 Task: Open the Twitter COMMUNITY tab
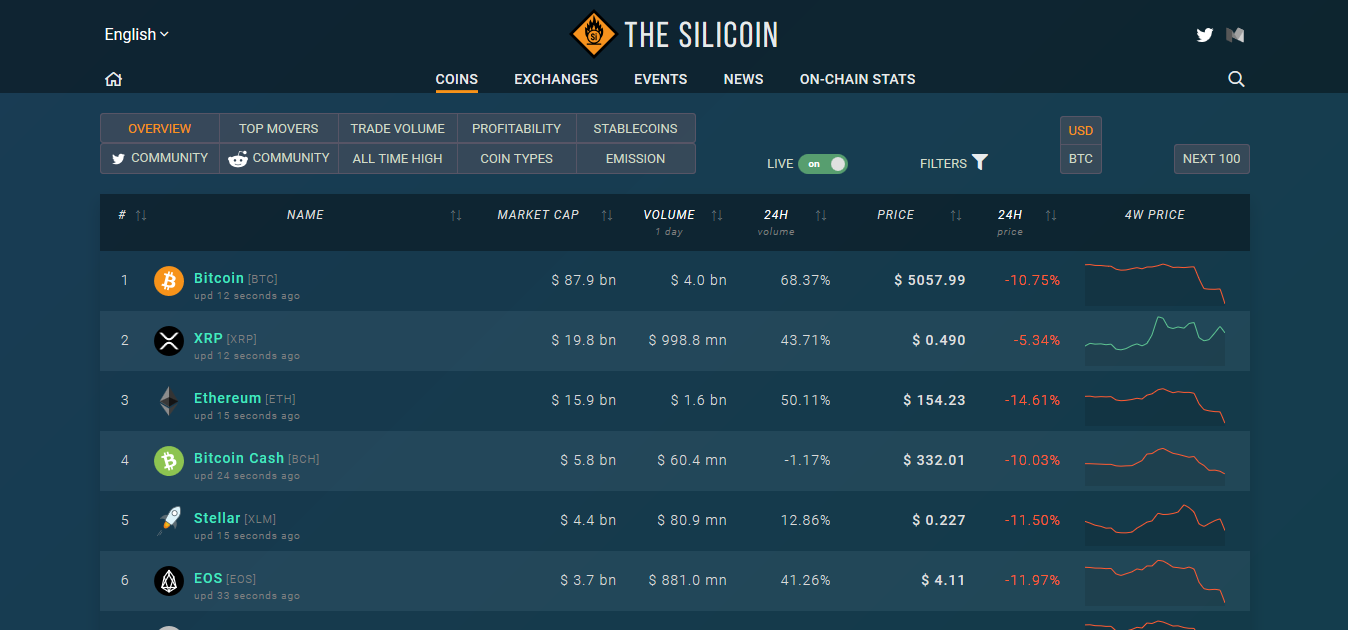pos(160,158)
